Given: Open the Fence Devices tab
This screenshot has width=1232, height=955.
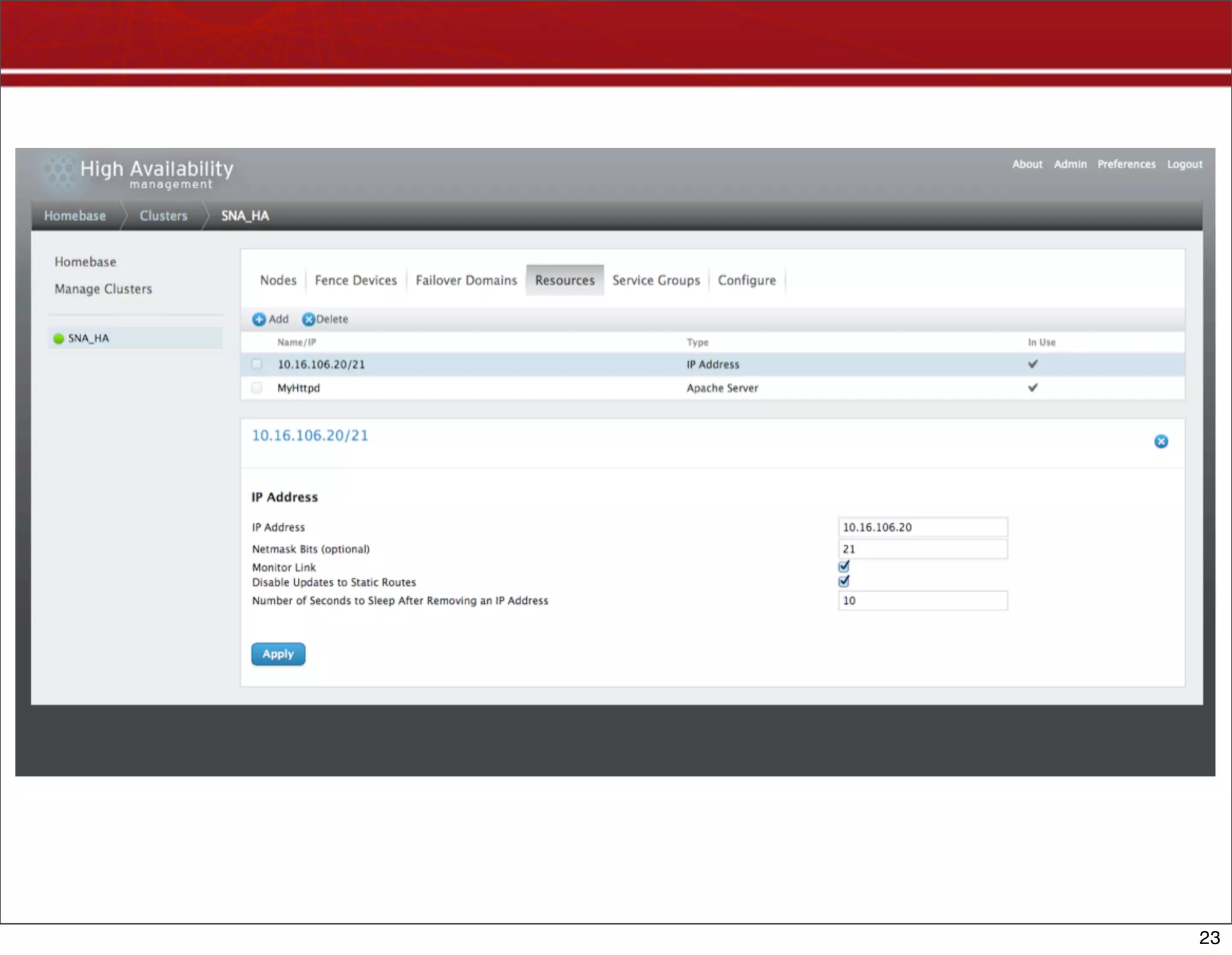Looking at the screenshot, I should pos(356,280).
